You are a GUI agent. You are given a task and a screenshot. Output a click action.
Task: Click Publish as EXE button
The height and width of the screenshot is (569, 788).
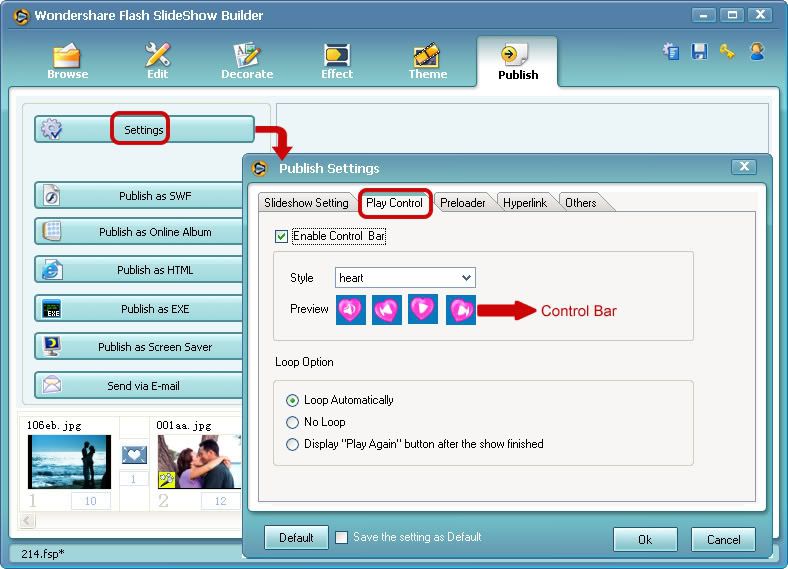[139, 309]
